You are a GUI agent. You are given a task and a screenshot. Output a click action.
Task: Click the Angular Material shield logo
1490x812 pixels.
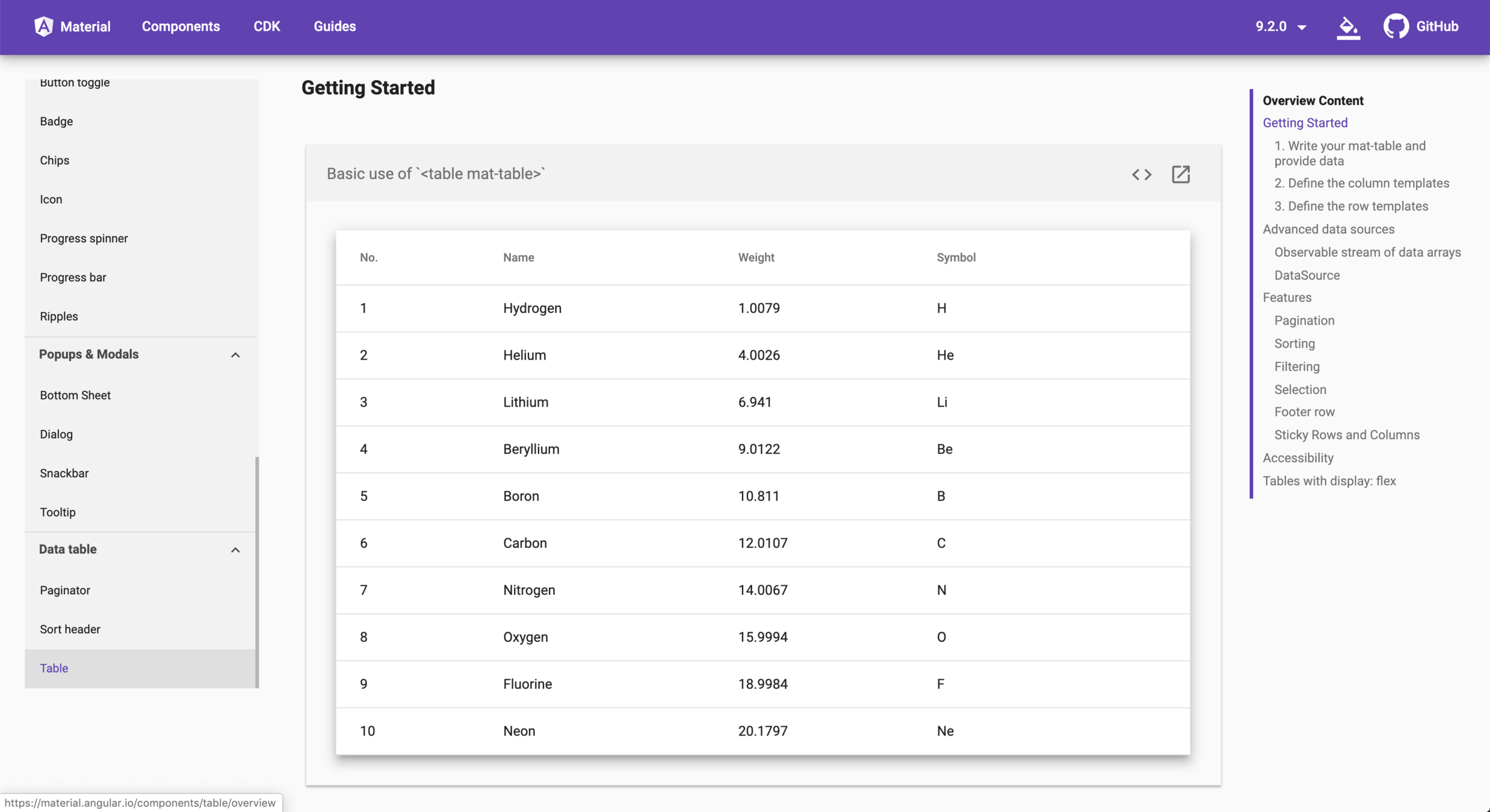(43, 26)
